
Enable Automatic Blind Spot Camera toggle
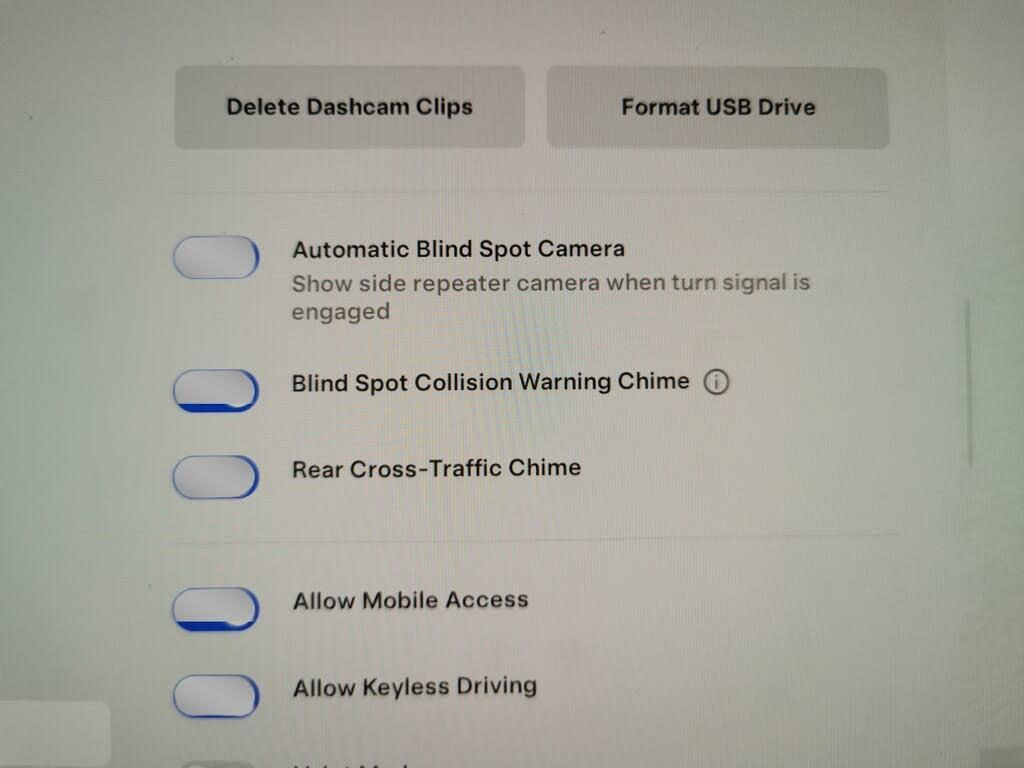coord(216,257)
